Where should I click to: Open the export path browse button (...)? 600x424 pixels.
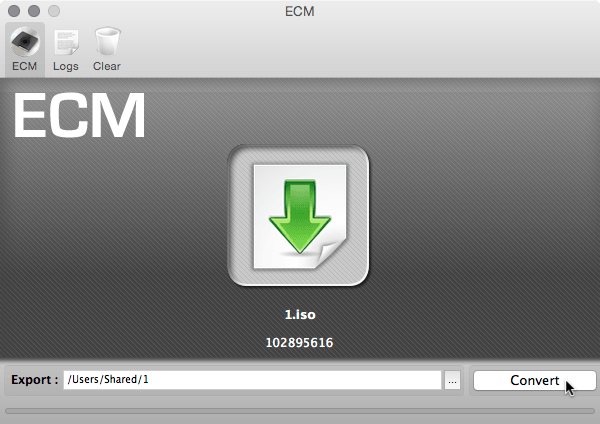coord(452,380)
